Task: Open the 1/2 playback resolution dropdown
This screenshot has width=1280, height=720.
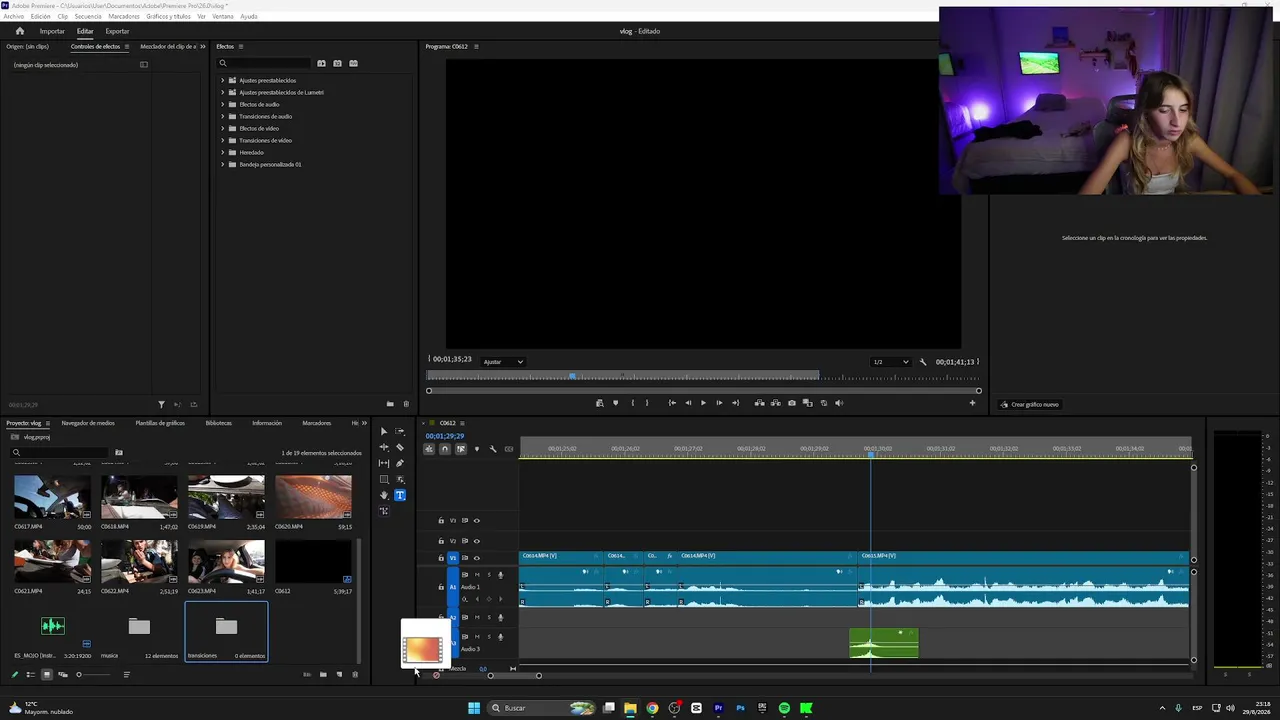Action: [890, 362]
